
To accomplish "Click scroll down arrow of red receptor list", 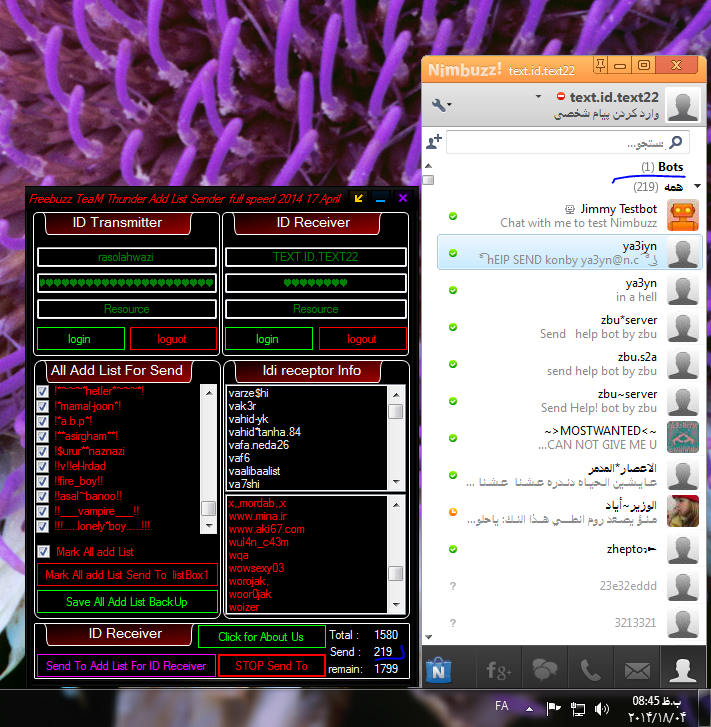I will [x=396, y=605].
